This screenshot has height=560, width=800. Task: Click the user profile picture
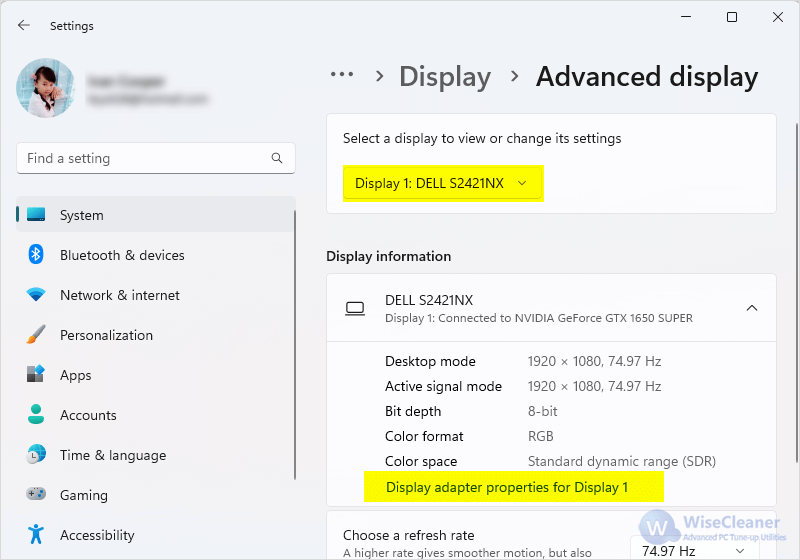(x=46, y=88)
